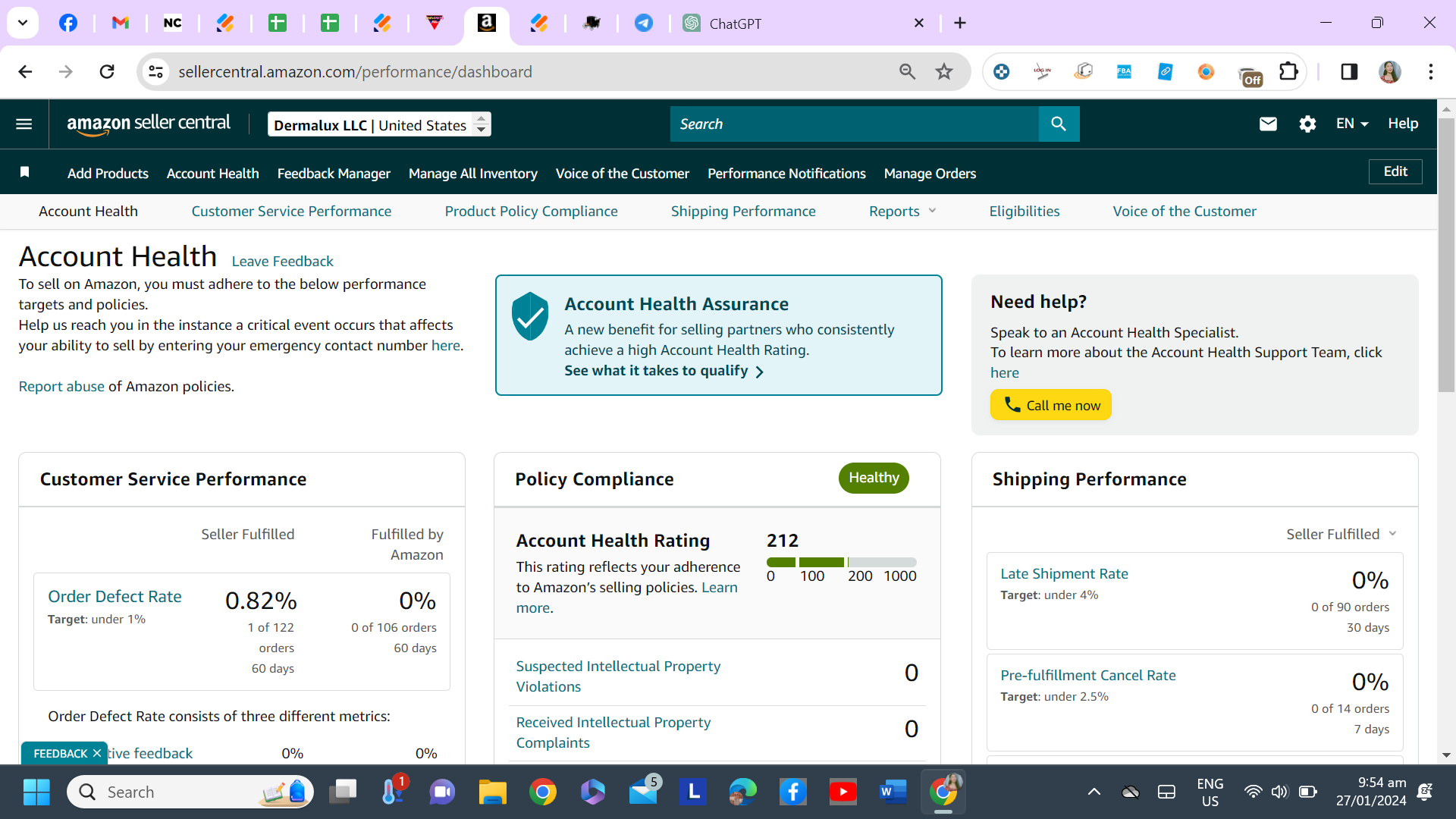Image resolution: width=1456 pixels, height=819 pixels.
Task: Open the settings gear icon
Action: [1307, 124]
